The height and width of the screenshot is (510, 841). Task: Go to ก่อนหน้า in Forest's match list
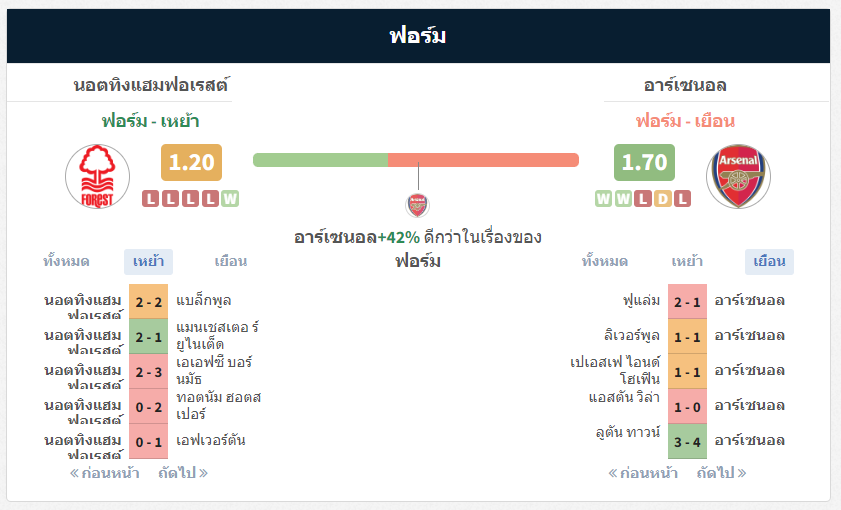point(105,473)
